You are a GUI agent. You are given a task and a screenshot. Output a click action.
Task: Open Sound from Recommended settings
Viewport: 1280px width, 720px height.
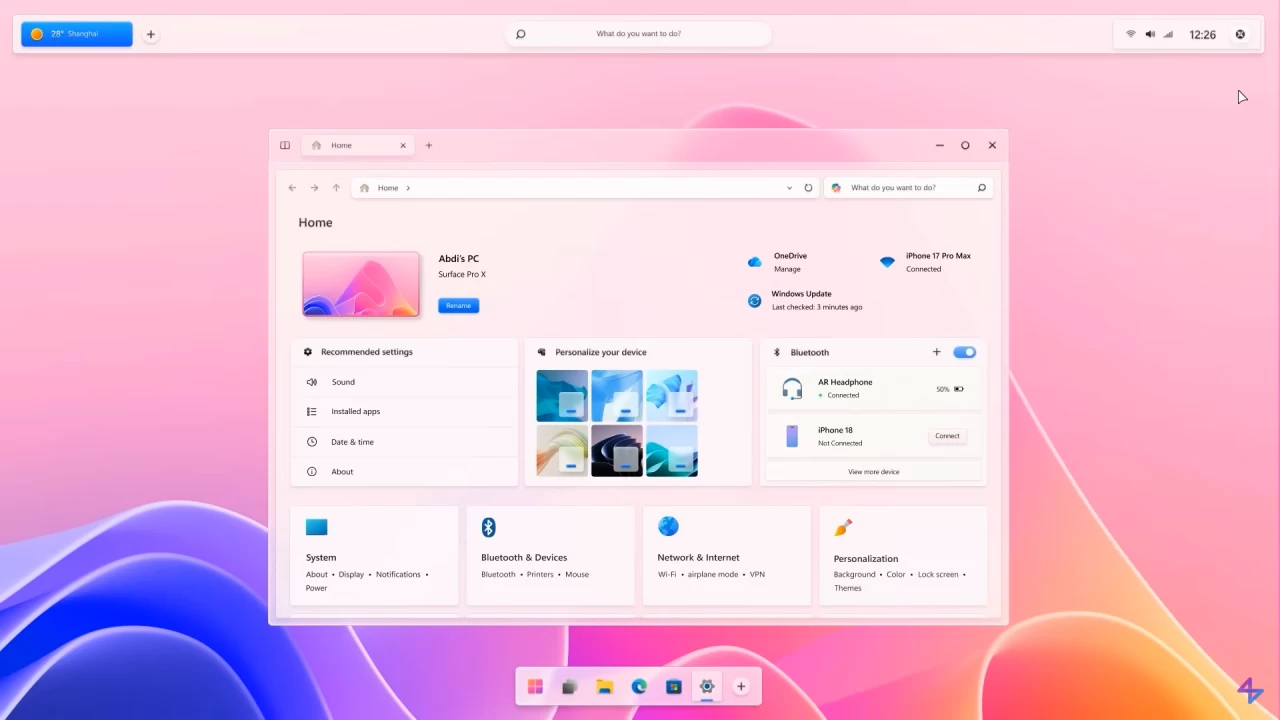coord(343,381)
